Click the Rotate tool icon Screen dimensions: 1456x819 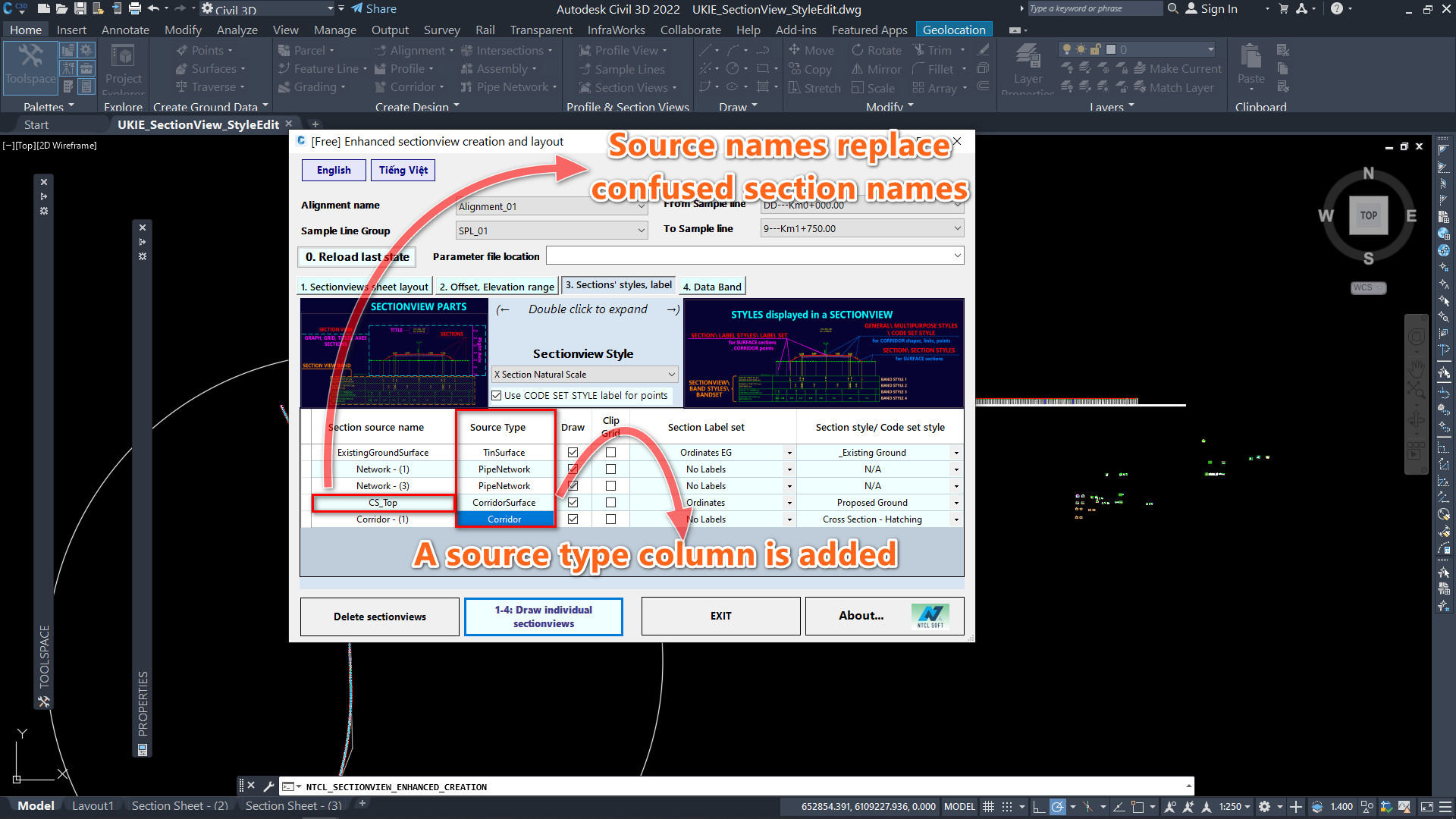click(858, 50)
